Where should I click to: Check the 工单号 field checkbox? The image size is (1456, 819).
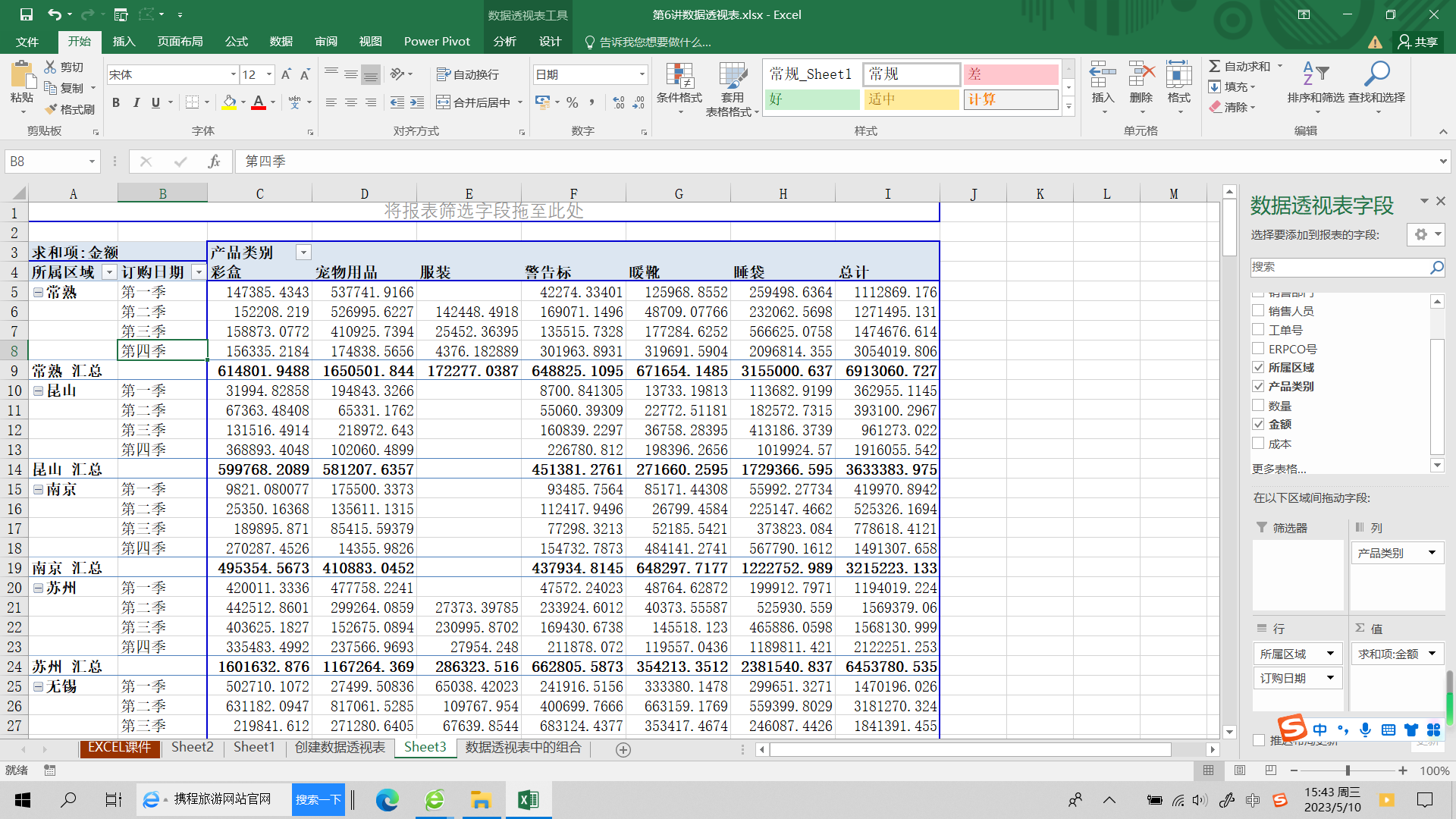(1258, 329)
